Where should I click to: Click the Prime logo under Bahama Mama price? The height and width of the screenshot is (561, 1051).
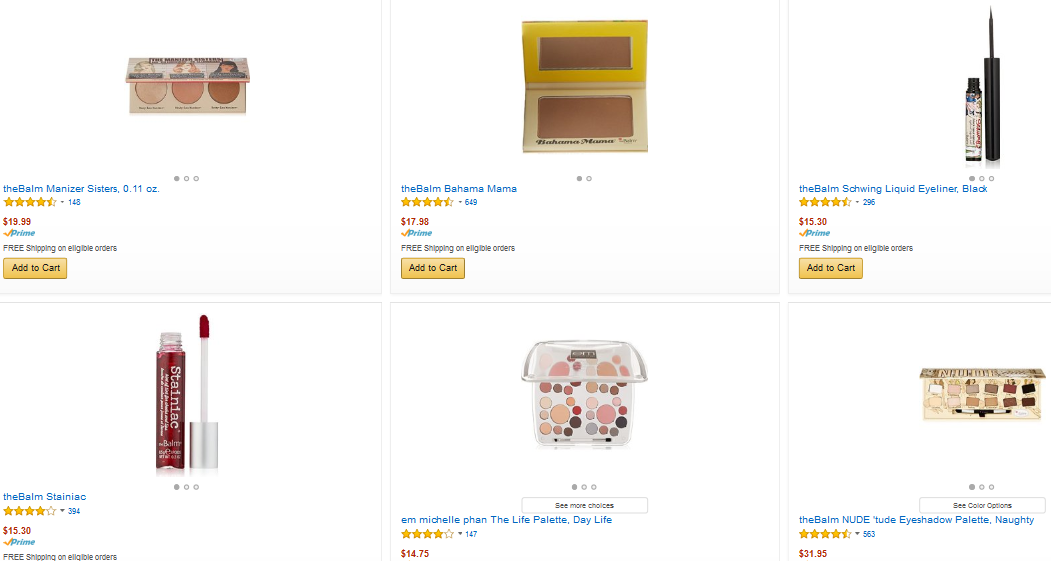pyautogui.click(x=417, y=233)
